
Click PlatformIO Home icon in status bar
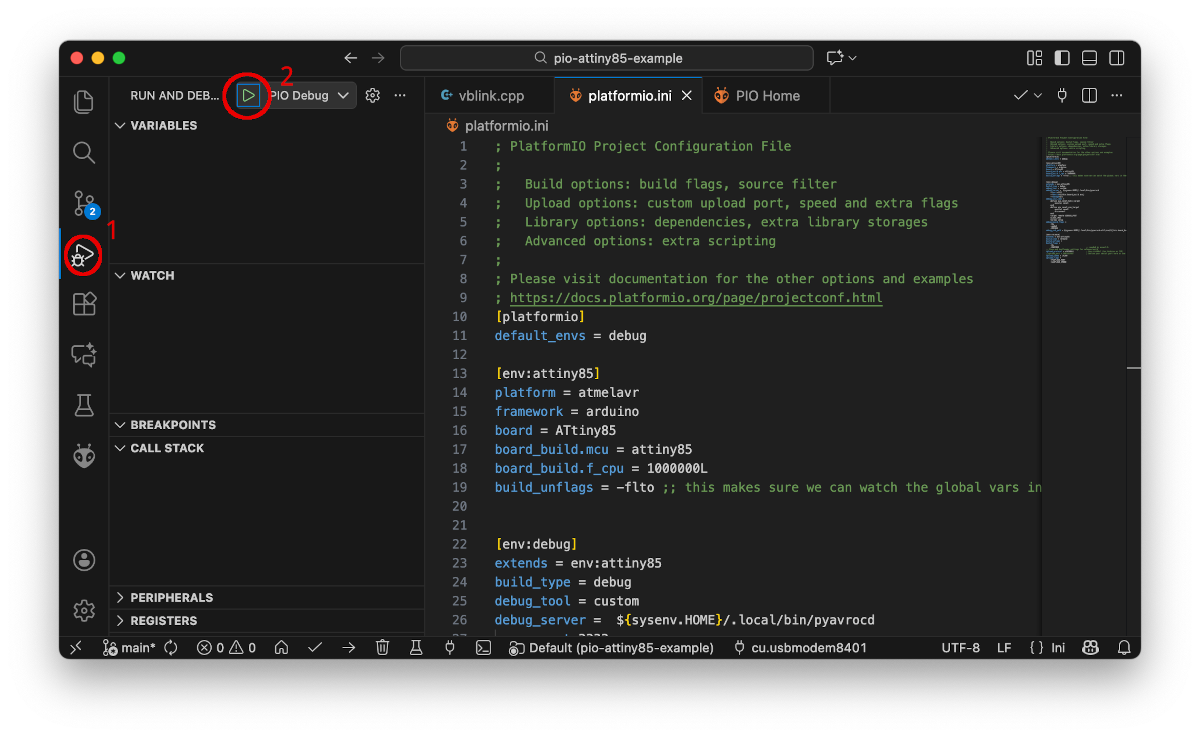[x=282, y=648]
